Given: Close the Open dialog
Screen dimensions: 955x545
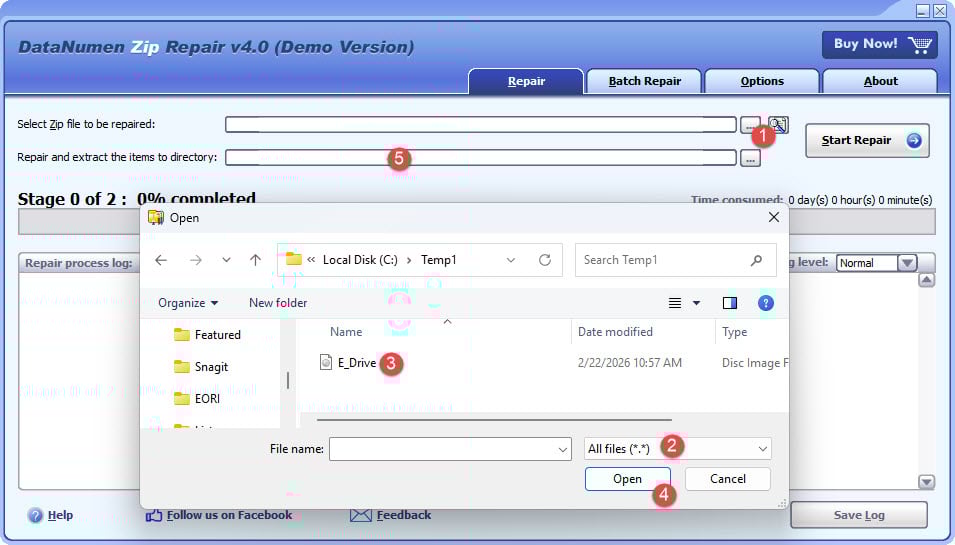Looking at the screenshot, I should point(774,217).
